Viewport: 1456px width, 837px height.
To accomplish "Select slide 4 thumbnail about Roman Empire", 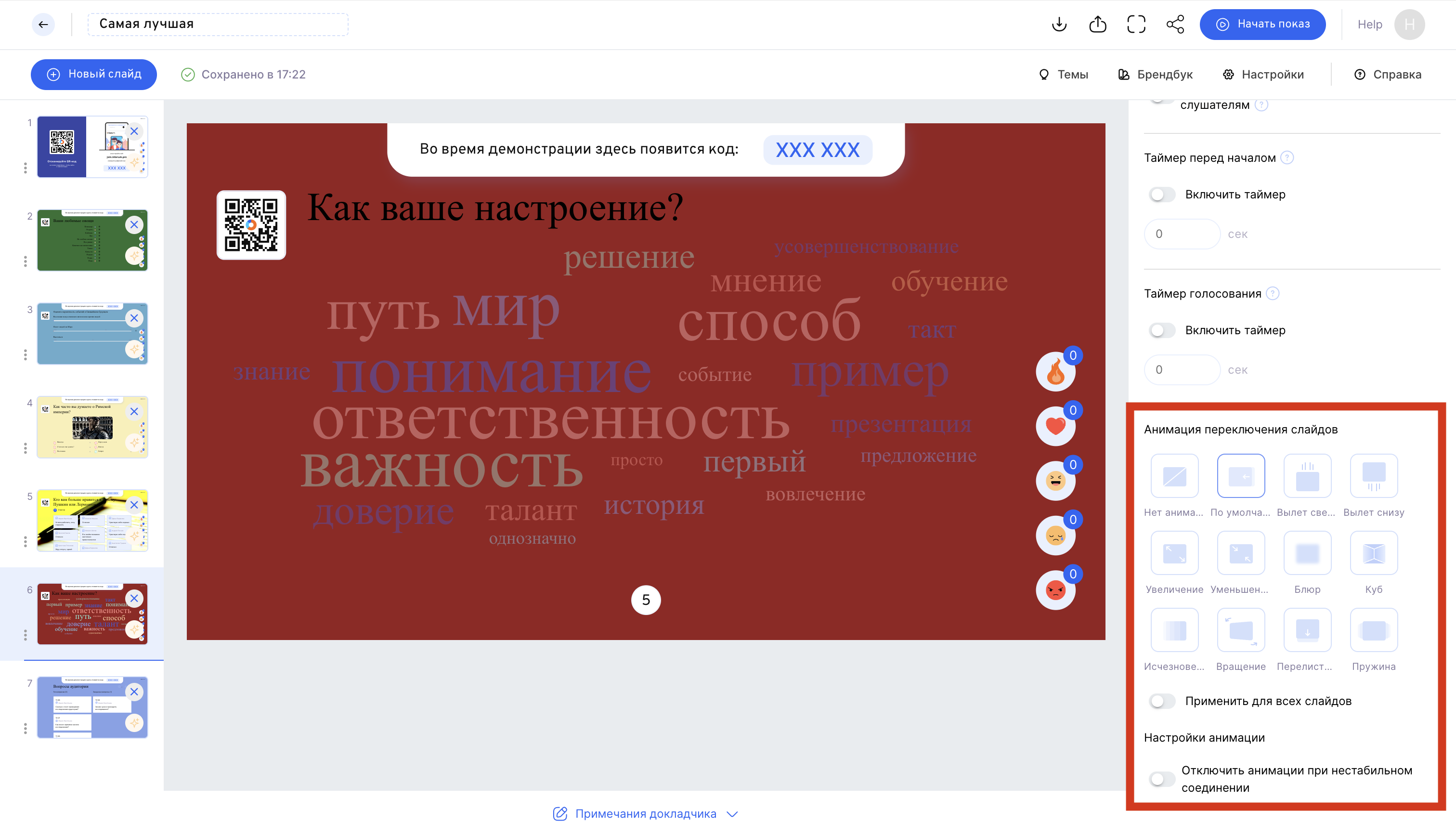I will (x=92, y=427).
